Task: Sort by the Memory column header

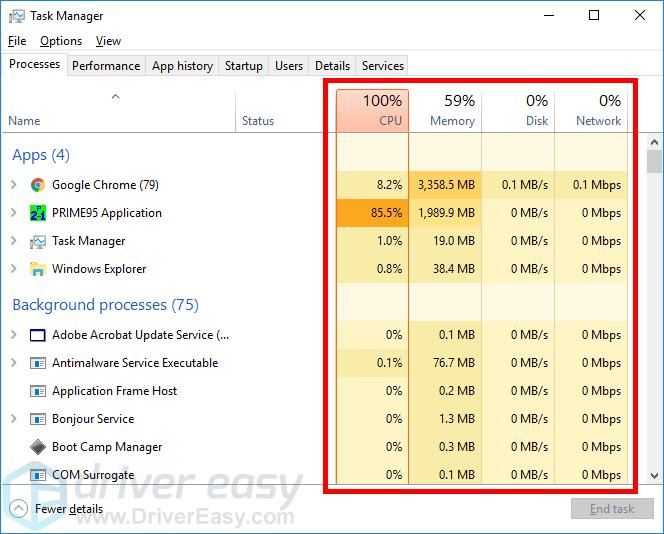Action: [445, 111]
